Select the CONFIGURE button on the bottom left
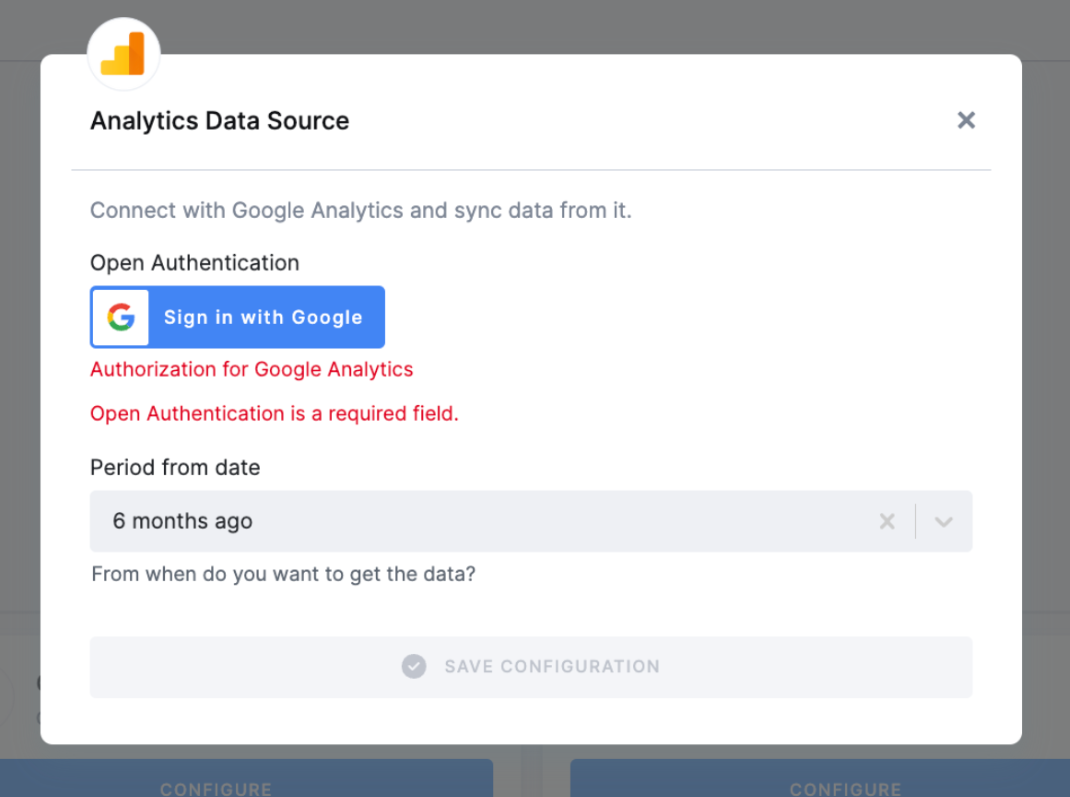1070x797 pixels. [x=216, y=788]
